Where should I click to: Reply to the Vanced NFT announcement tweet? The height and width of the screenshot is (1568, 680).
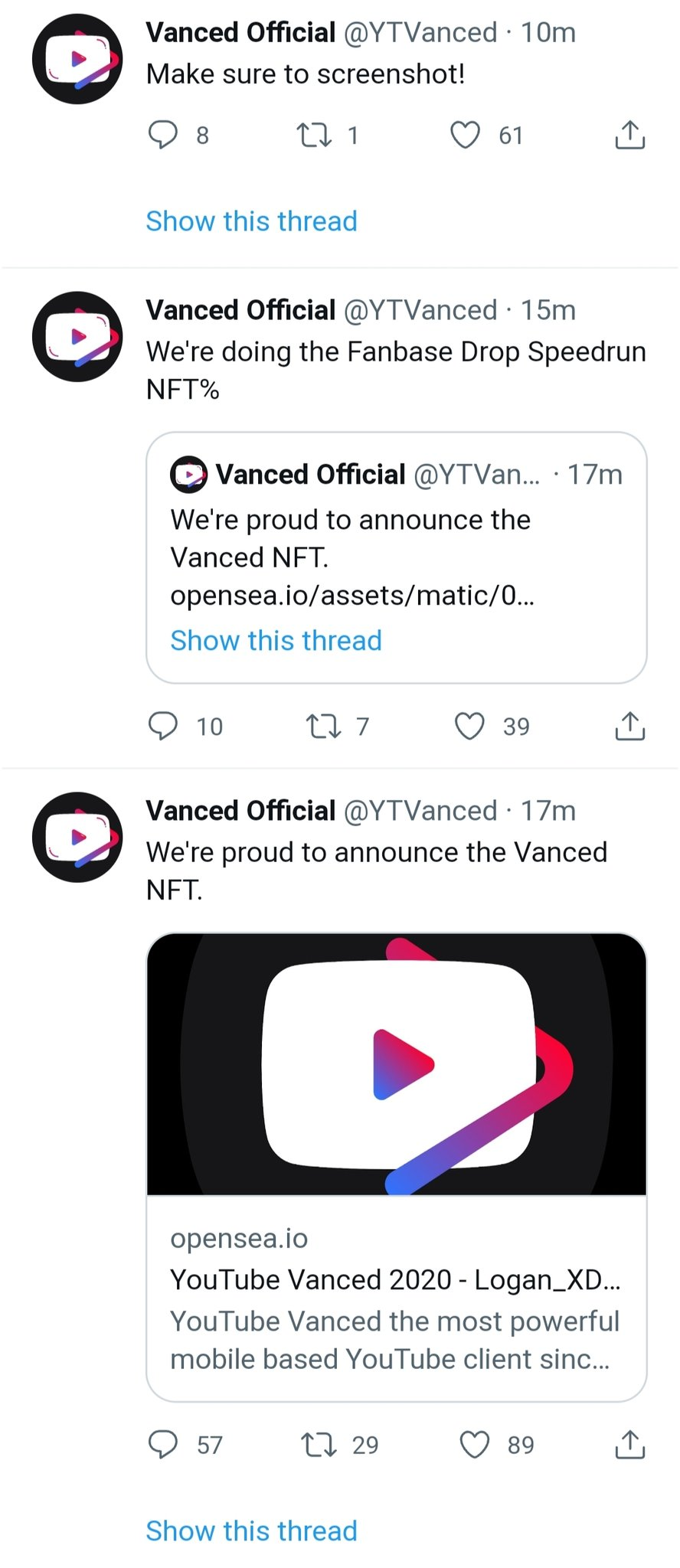162,1444
